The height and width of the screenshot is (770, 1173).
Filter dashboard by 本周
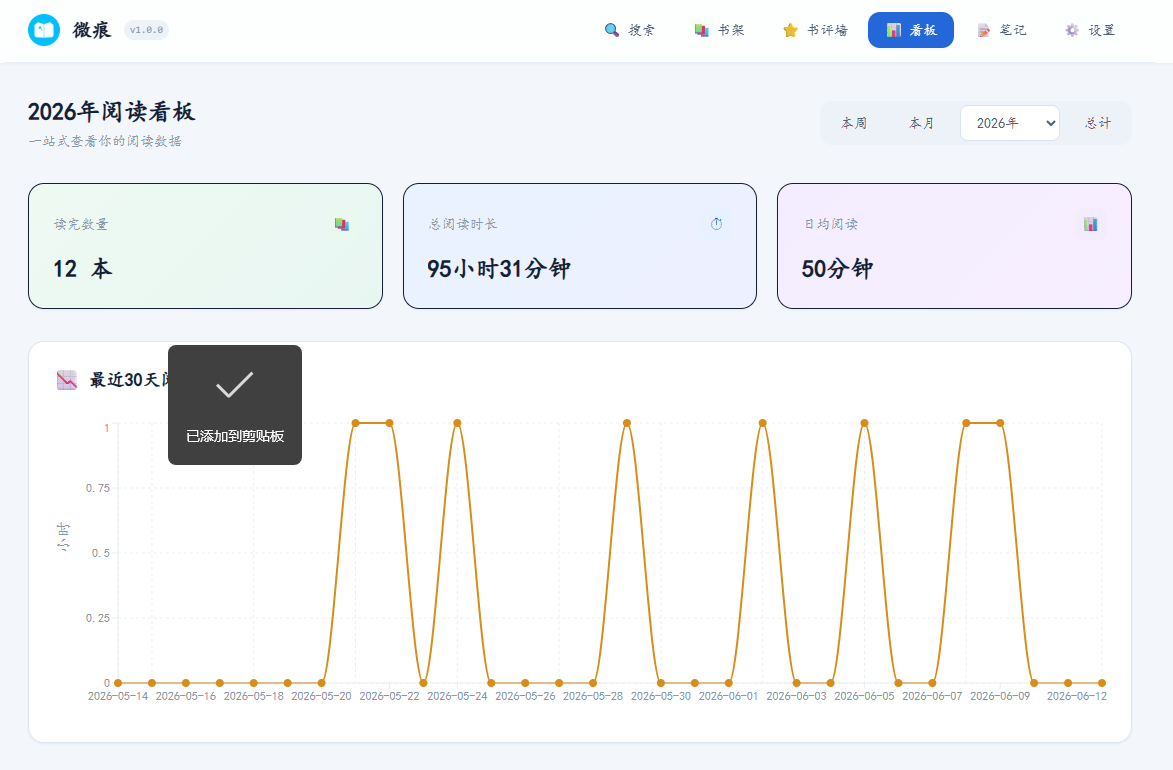[x=854, y=123]
